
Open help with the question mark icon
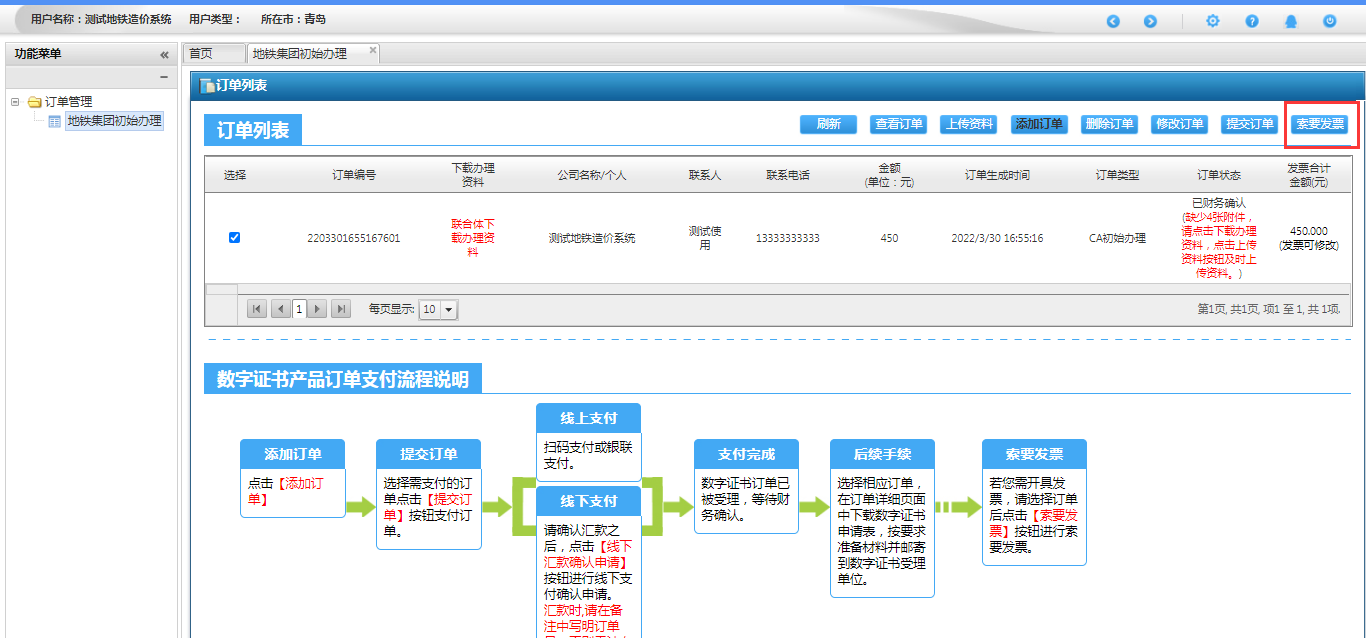click(1251, 21)
